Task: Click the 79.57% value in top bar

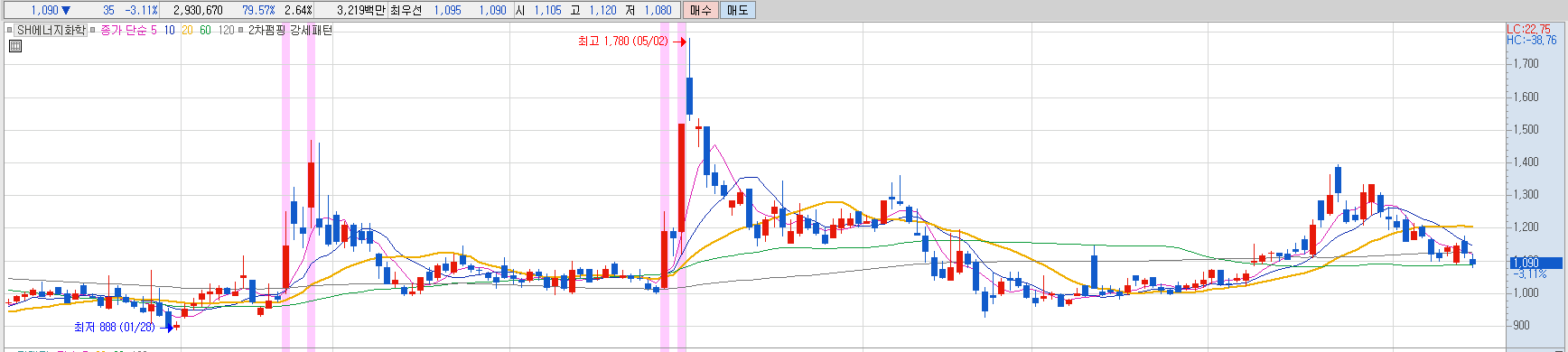Action: [x=258, y=10]
